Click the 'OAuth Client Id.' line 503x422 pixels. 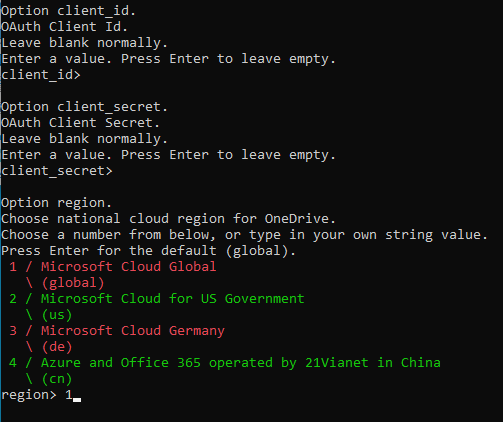click(64, 27)
